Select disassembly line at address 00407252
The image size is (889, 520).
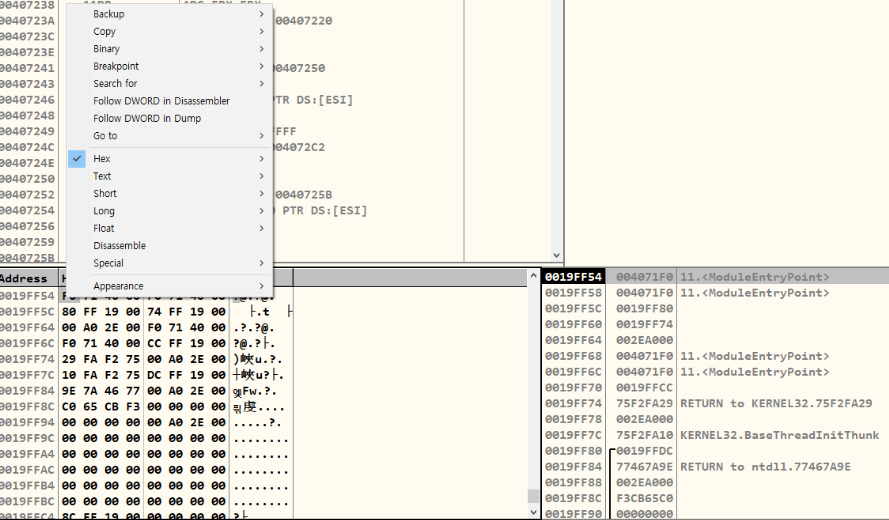click(27, 195)
